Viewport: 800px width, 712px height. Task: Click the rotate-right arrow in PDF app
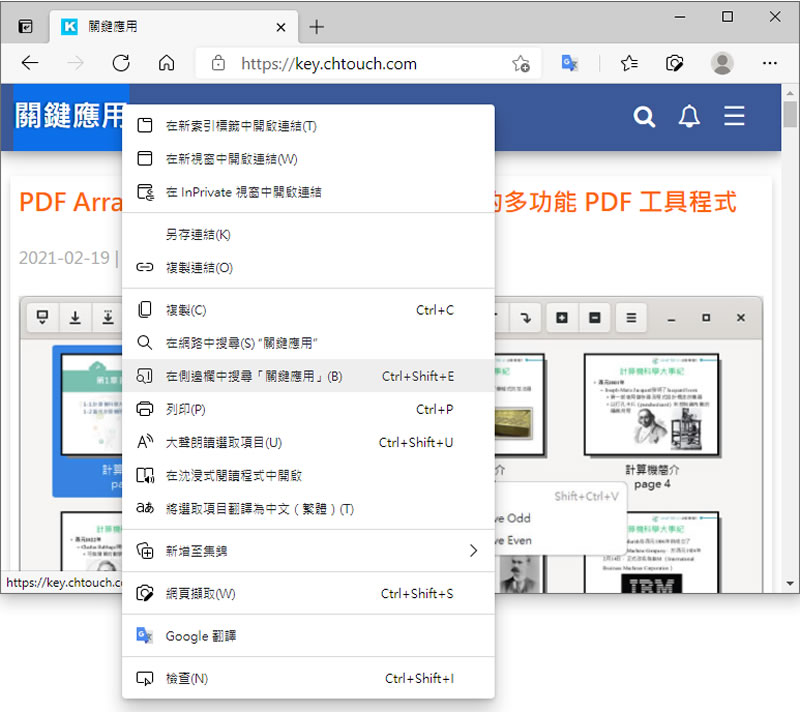click(x=525, y=318)
